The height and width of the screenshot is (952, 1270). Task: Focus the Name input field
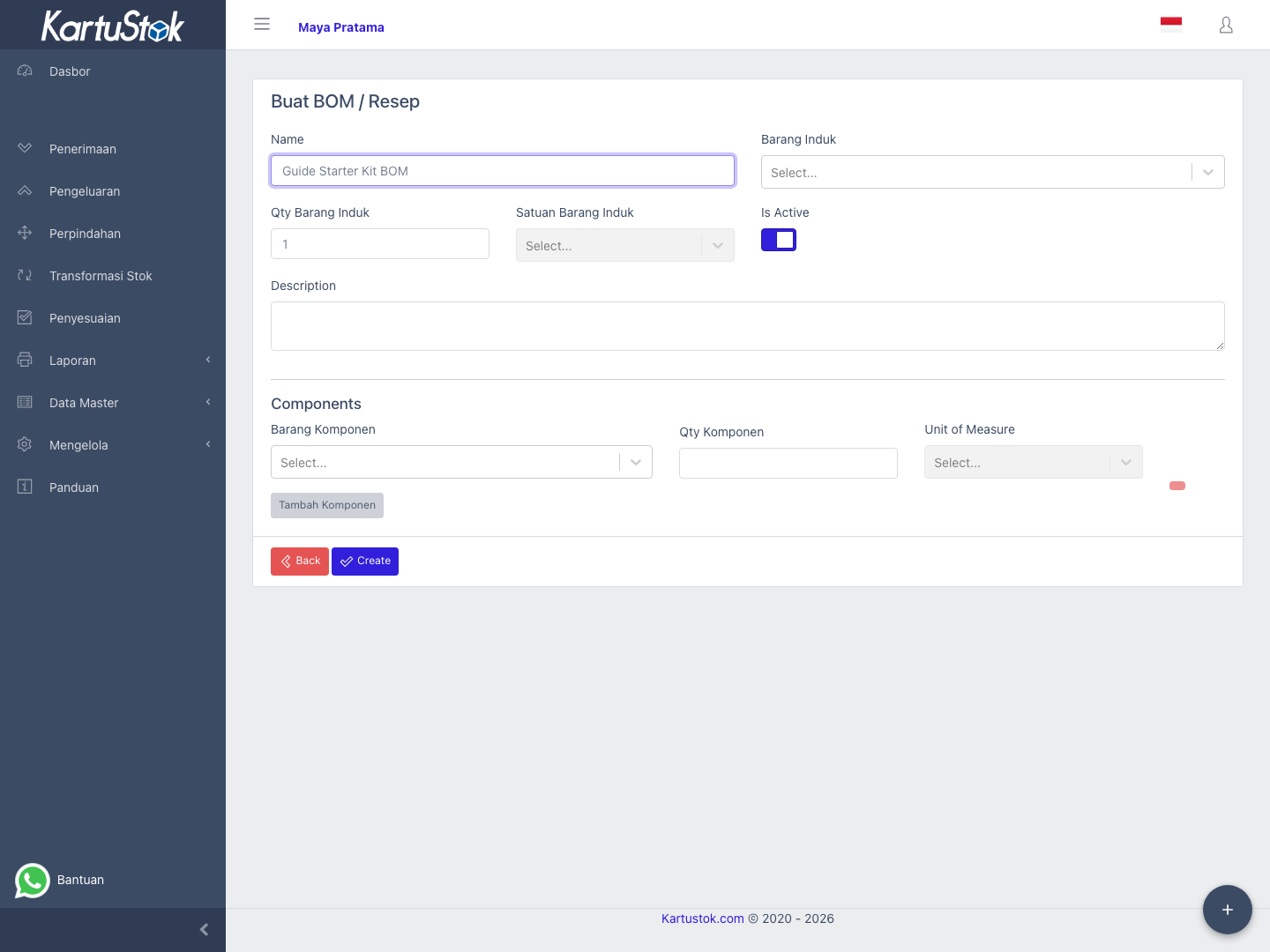pos(503,171)
